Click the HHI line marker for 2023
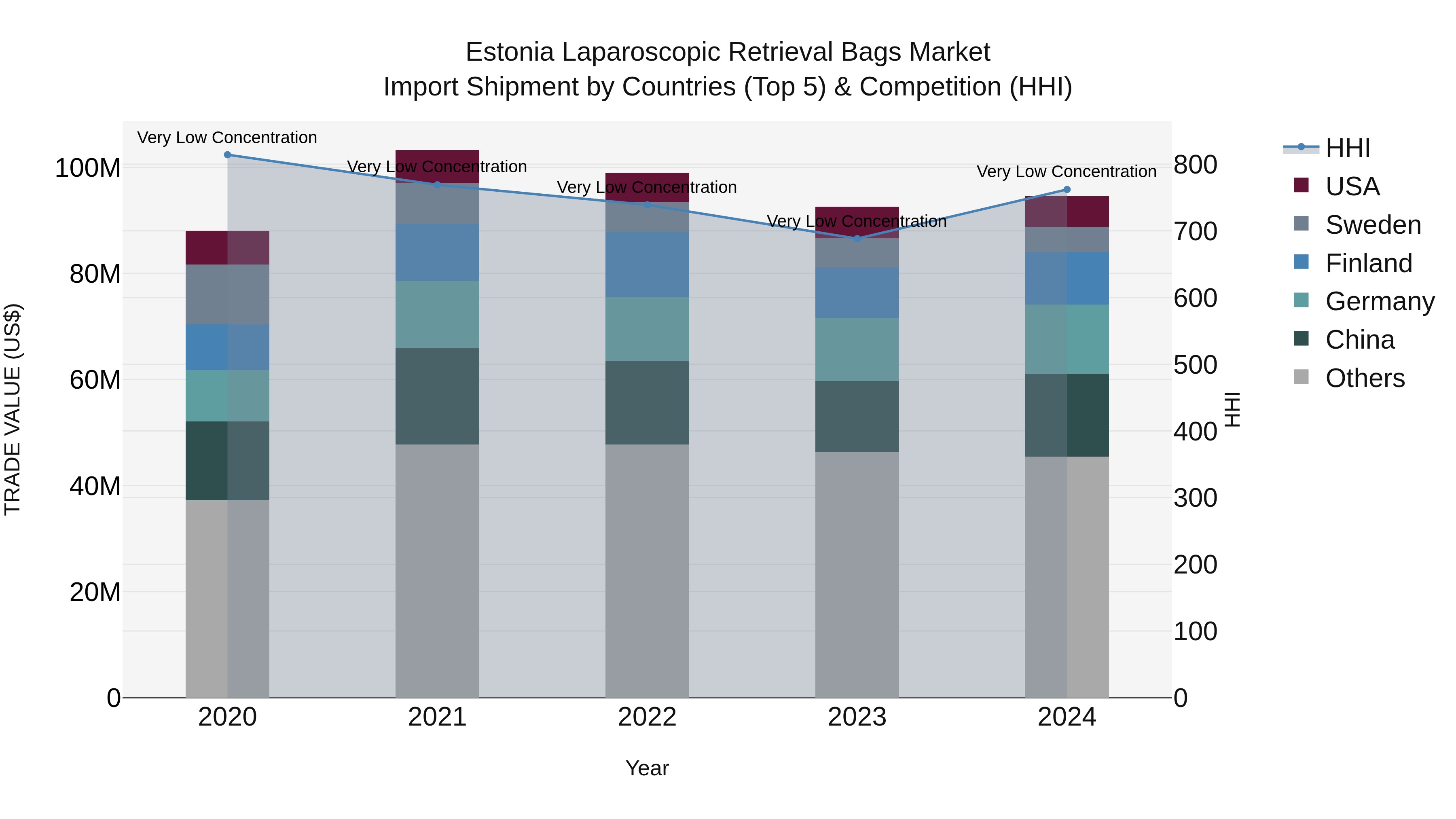Image resolution: width=1456 pixels, height=819 pixels. click(x=857, y=239)
